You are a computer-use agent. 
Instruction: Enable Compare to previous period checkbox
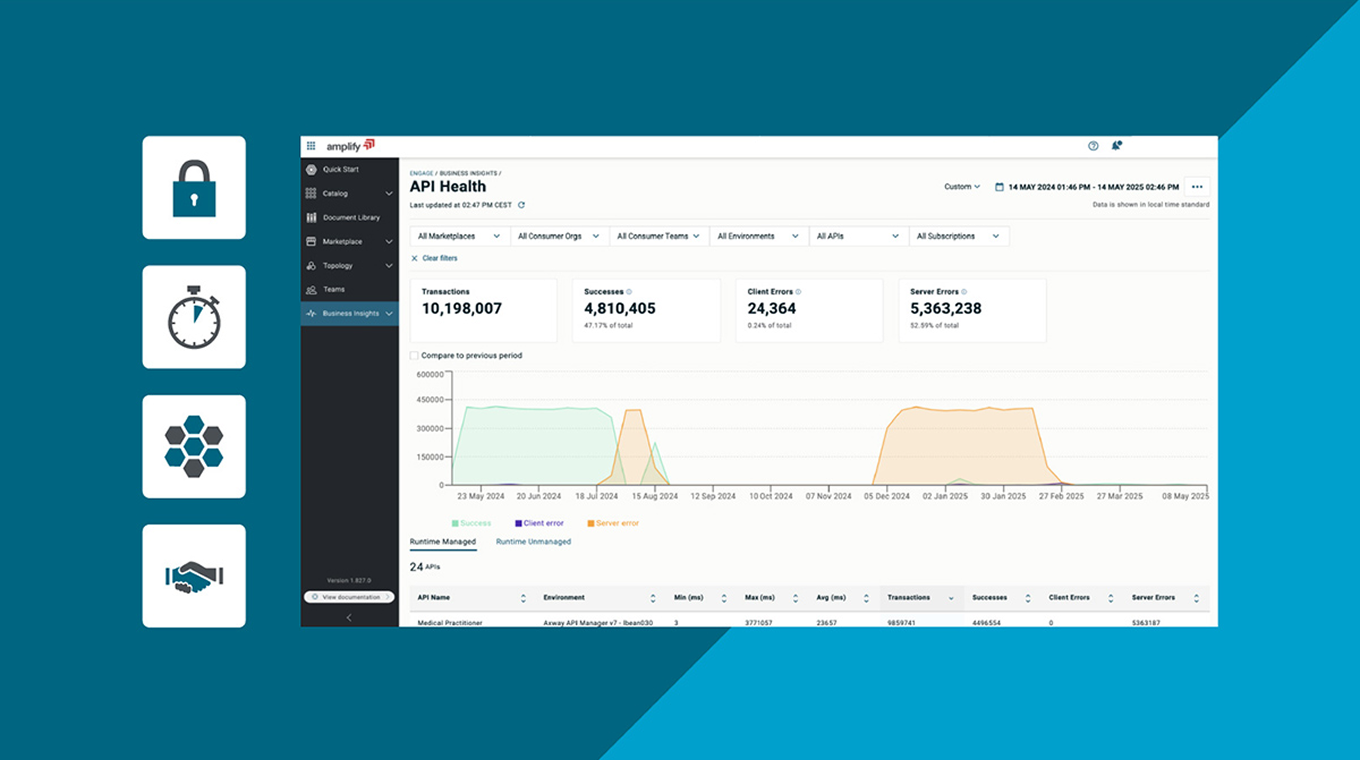point(415,355)
